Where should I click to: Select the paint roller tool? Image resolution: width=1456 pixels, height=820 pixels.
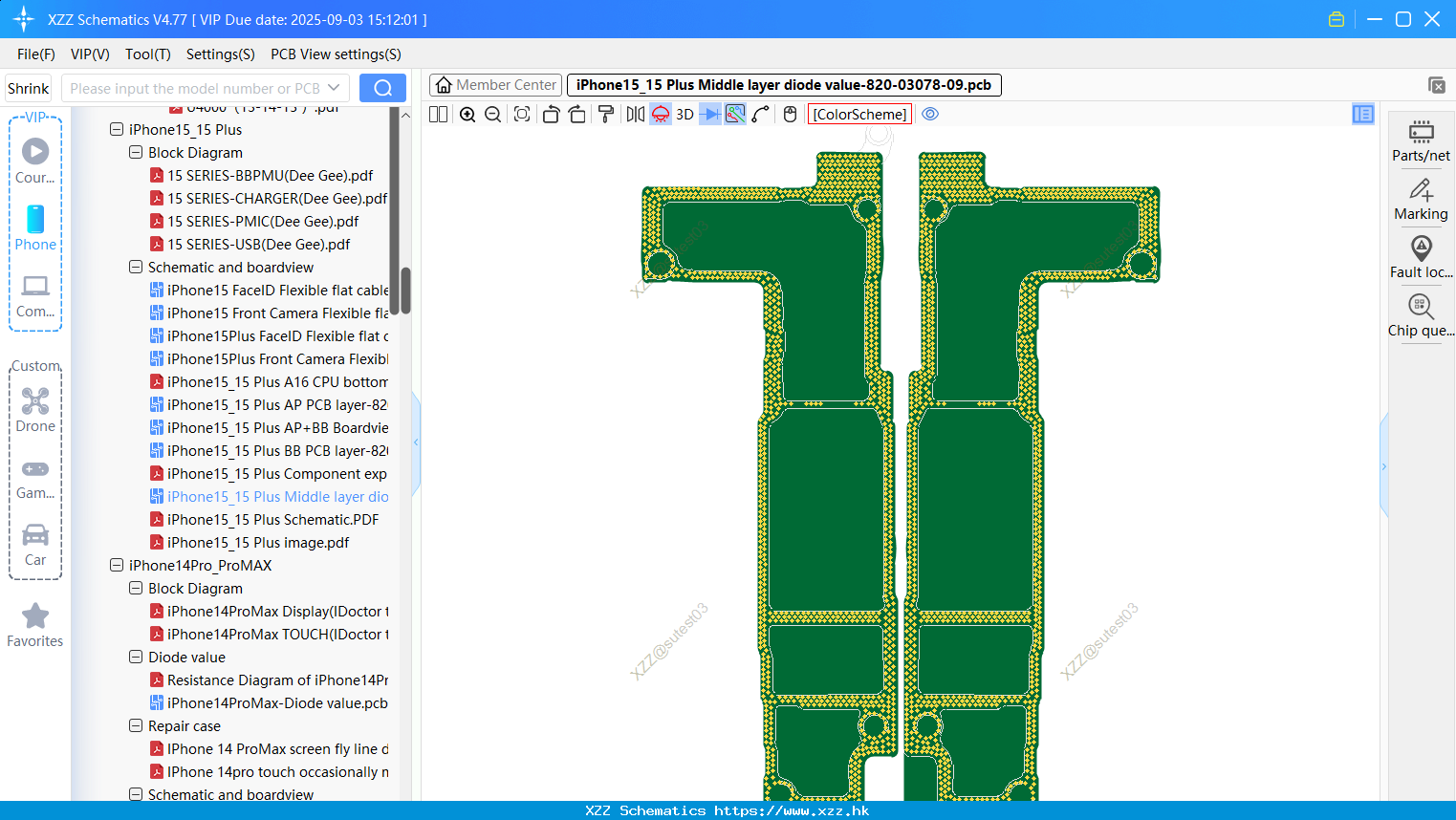606,115
